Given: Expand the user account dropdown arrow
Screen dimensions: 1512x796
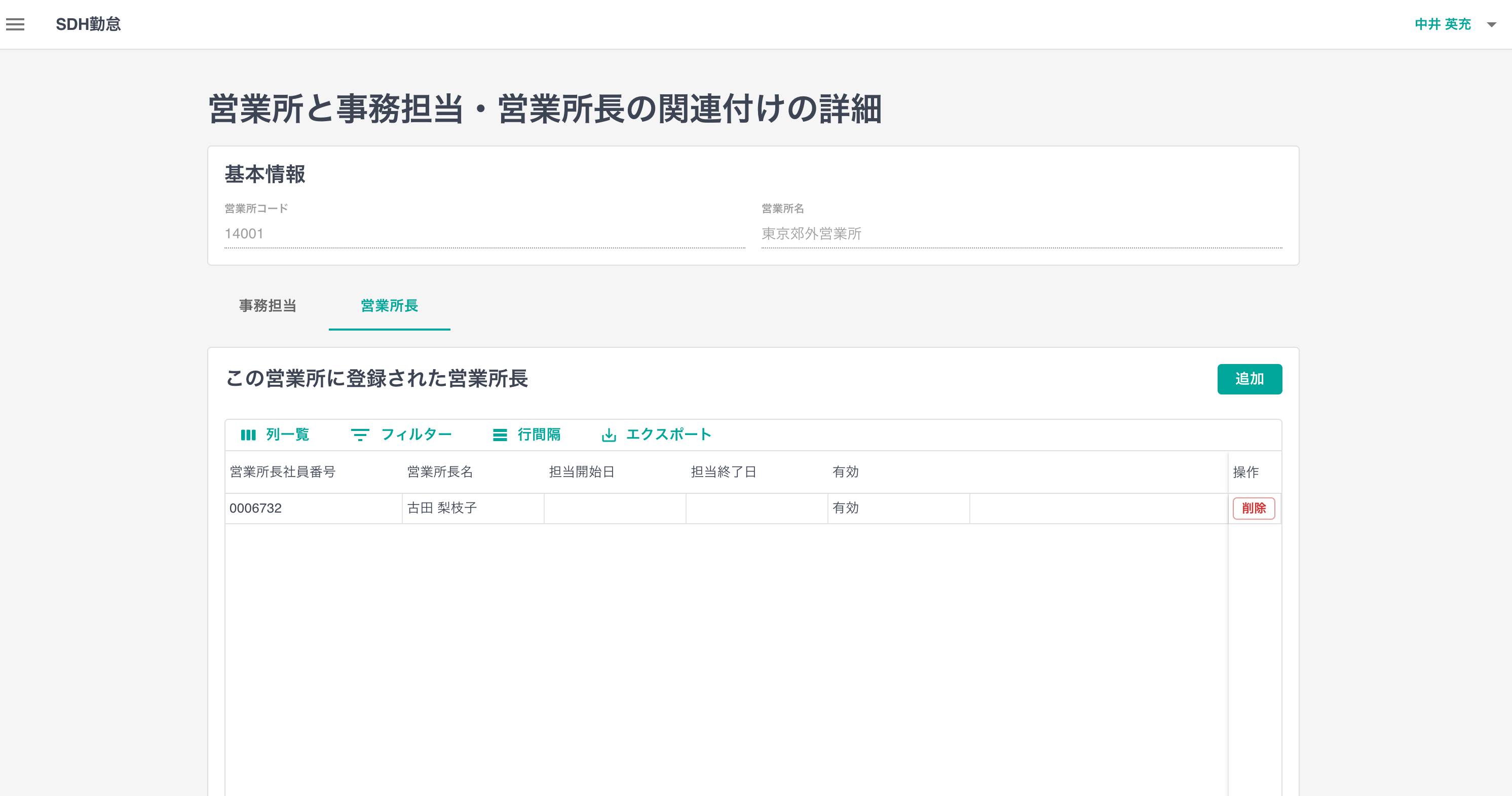Looking at the screenshot, I should pos(1491,25).
